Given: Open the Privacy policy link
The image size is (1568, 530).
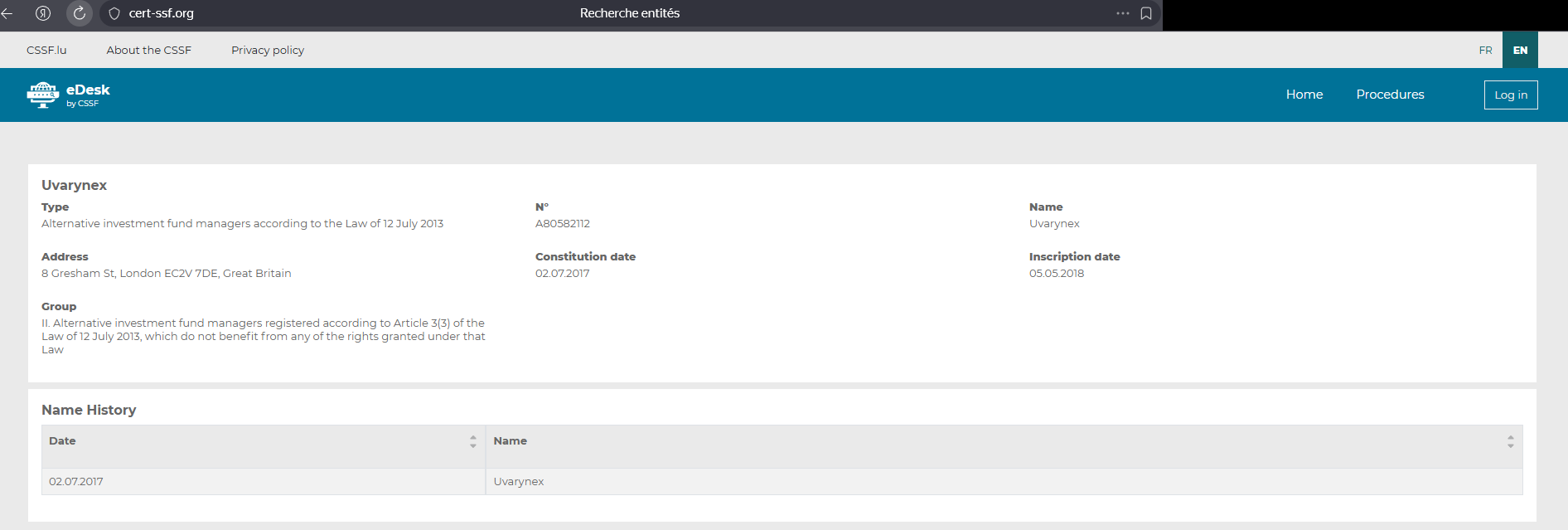Looking at the screenshot, I should 268,50.
